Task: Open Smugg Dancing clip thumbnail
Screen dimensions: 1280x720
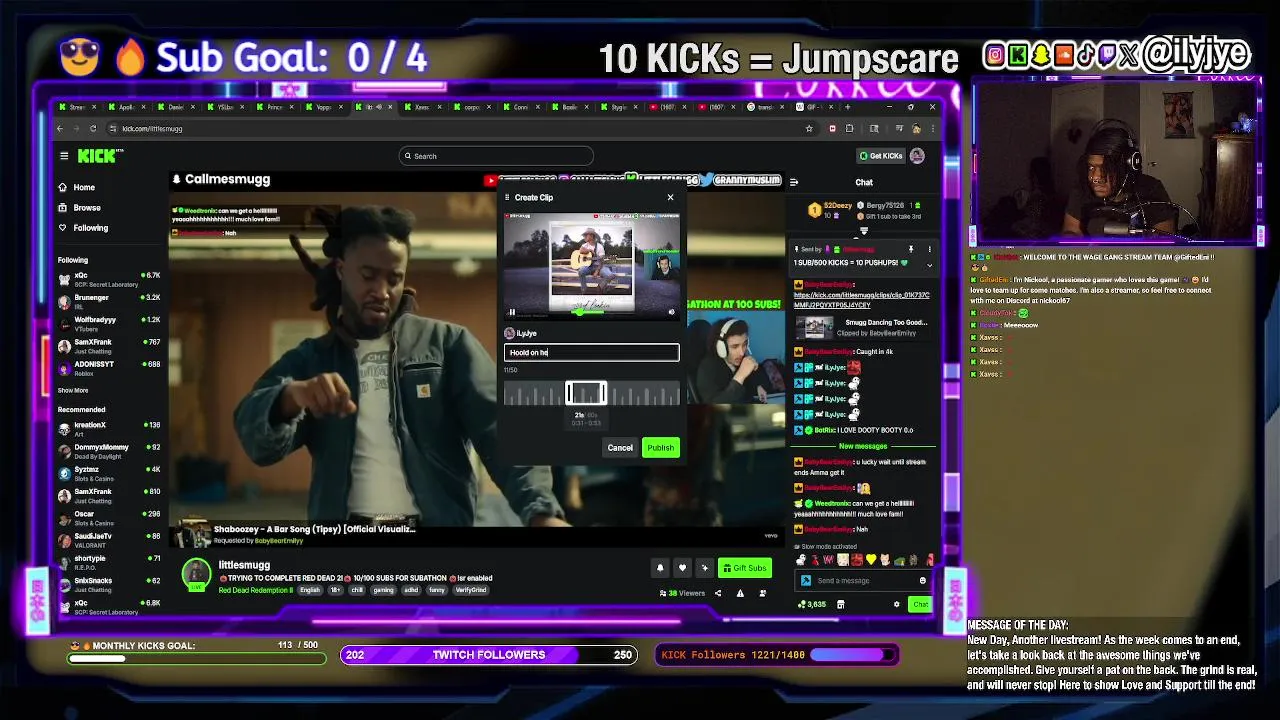Action: (814, 327)
